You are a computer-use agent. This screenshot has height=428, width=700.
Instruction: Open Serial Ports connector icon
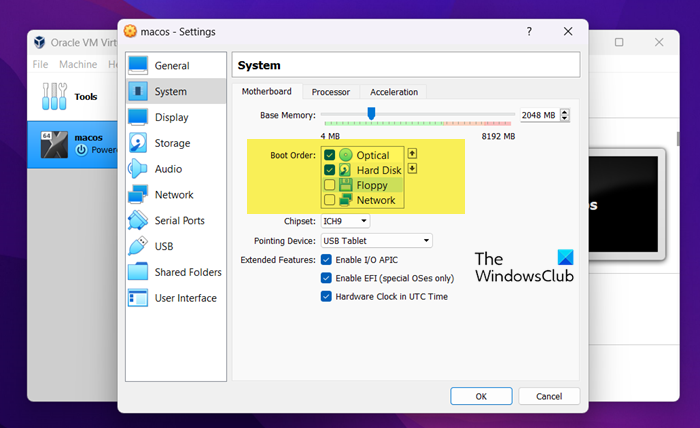click(x=138, y=220)
